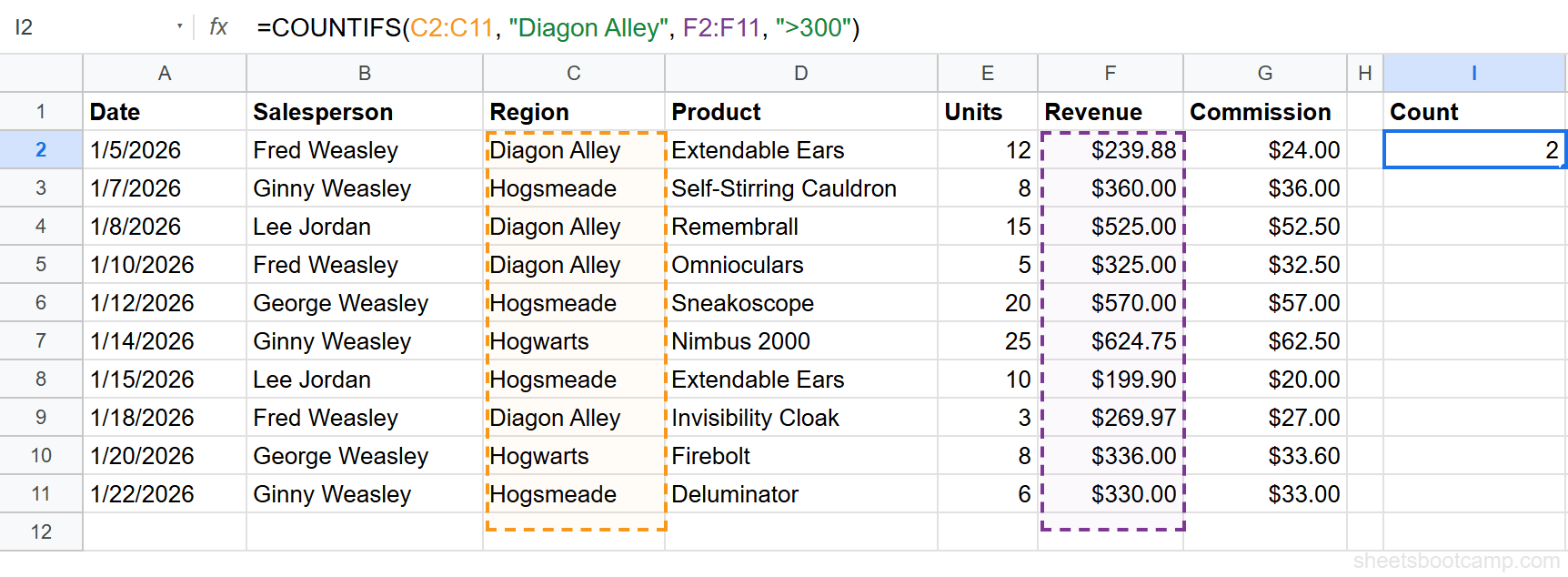Select cell I2 showing the count result 2
The height and width of the screenshot is (577, 1568).
[1473, 149]
